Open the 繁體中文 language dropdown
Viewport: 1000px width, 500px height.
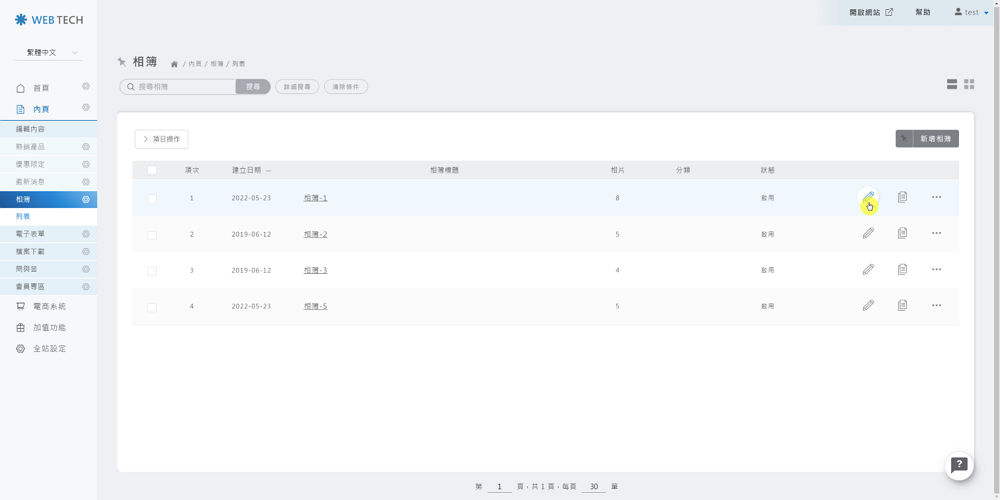tap(48, 52)
